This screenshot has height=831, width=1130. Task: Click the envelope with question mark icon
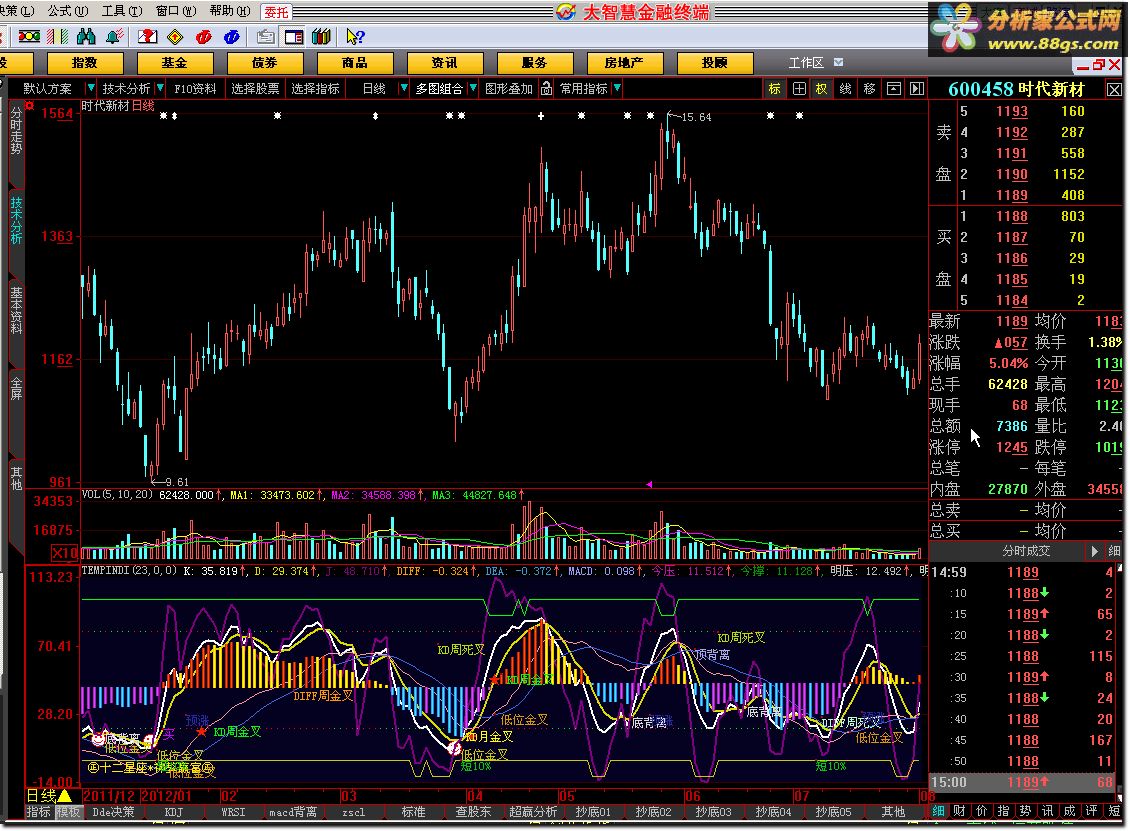pyautogui.click(x=147, y=36)
